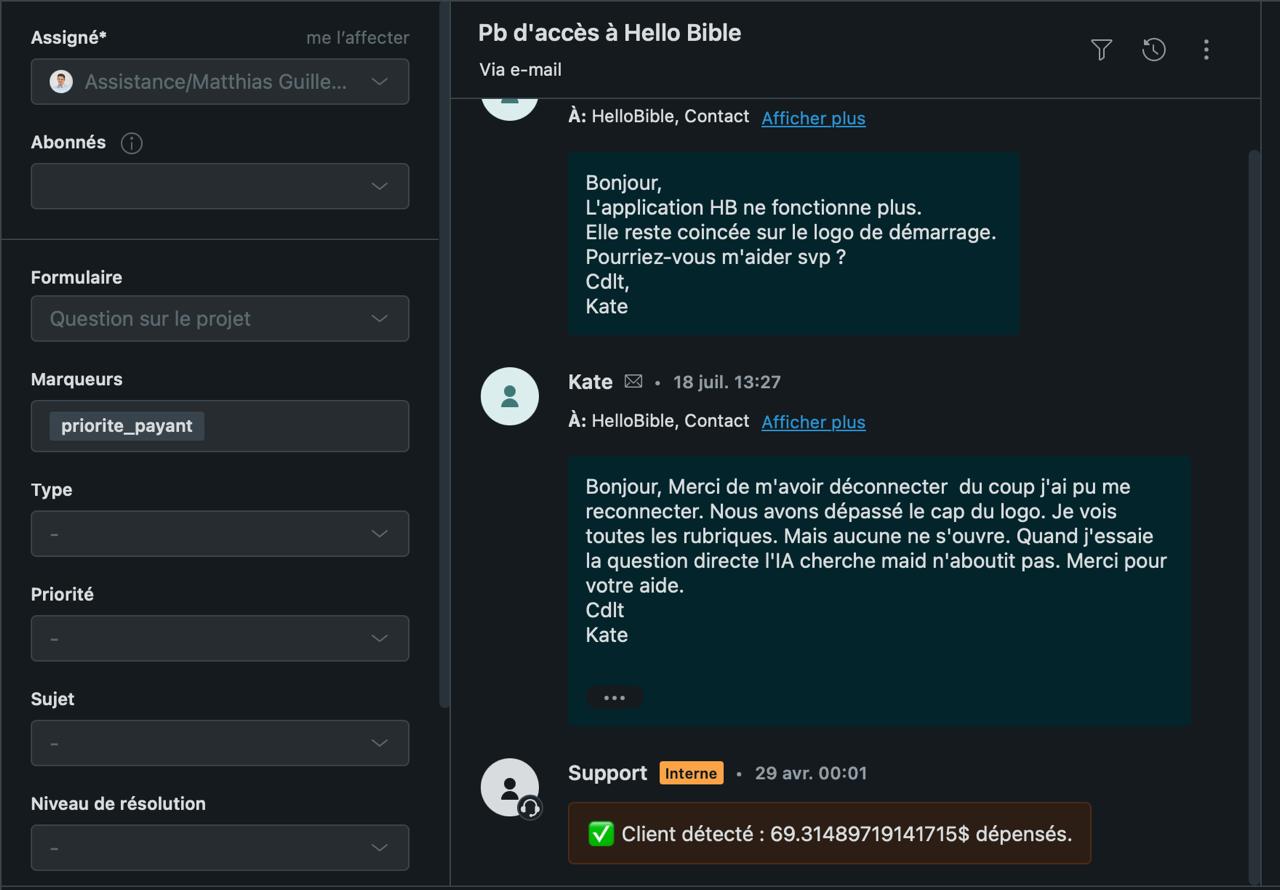This screenshot has width=1280, height=890.
Task: Click the conversation vertical scrollbar
Action: pos(1254,515)
